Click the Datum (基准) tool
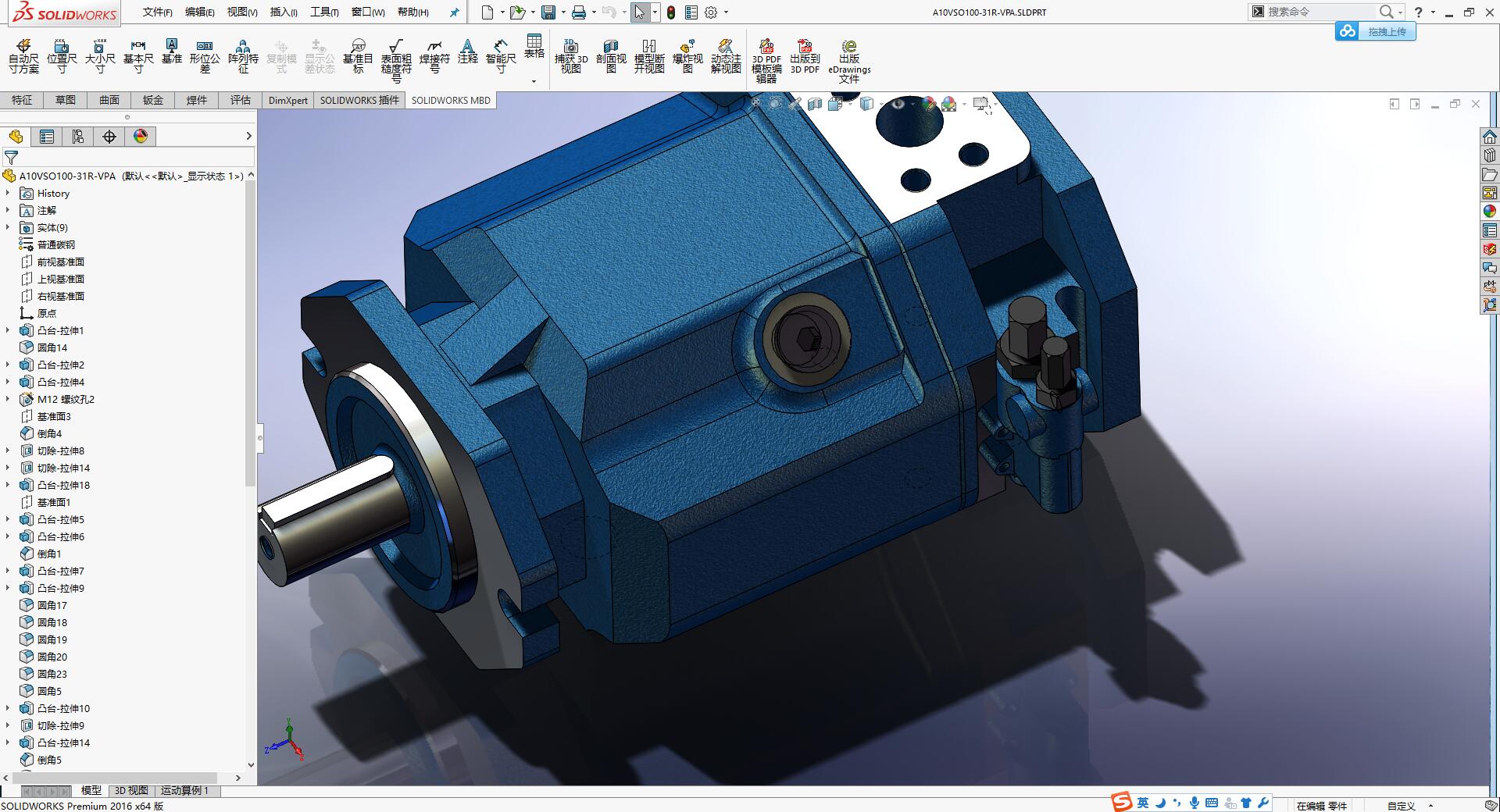 coord(172,52)
